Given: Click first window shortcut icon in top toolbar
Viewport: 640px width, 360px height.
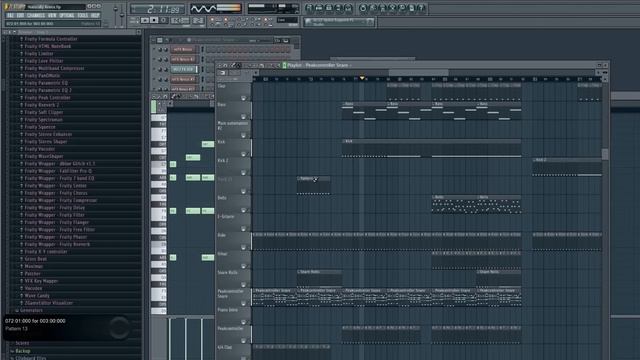Looking at the screenshot, I should pyautogui.click(x=309, y=8).
